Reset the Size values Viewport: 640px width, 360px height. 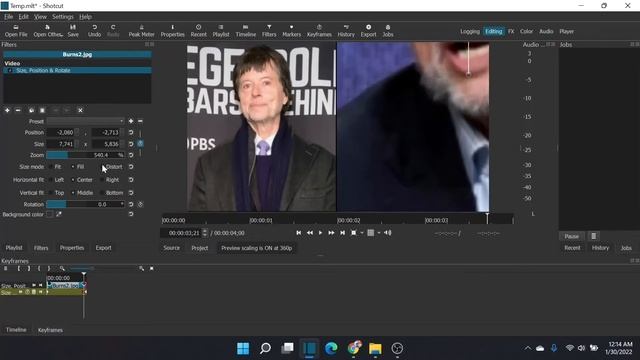[x=131, y=144]
